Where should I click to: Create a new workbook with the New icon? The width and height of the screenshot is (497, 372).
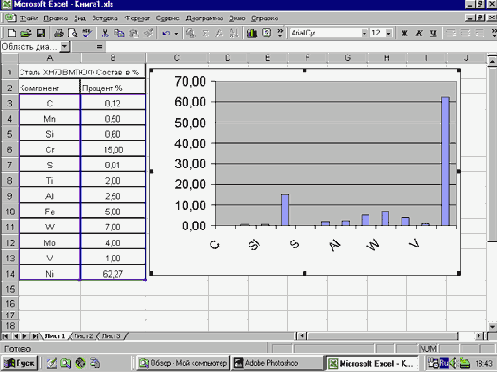pos(12,33)
